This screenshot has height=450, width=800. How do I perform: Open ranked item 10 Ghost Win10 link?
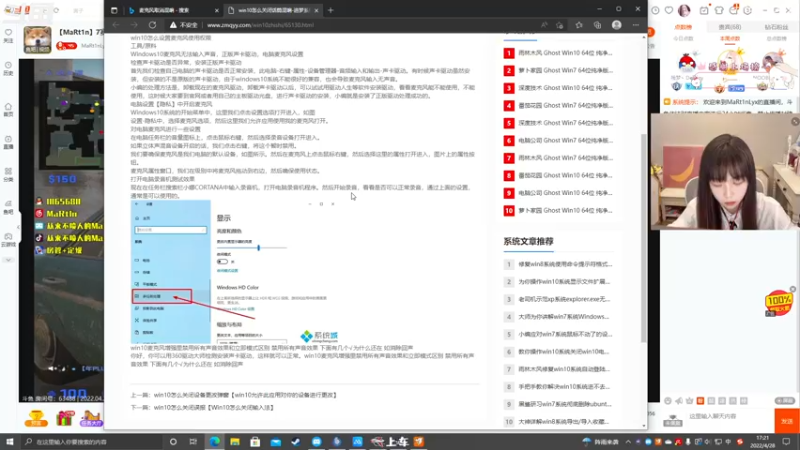tap(565, 210)
